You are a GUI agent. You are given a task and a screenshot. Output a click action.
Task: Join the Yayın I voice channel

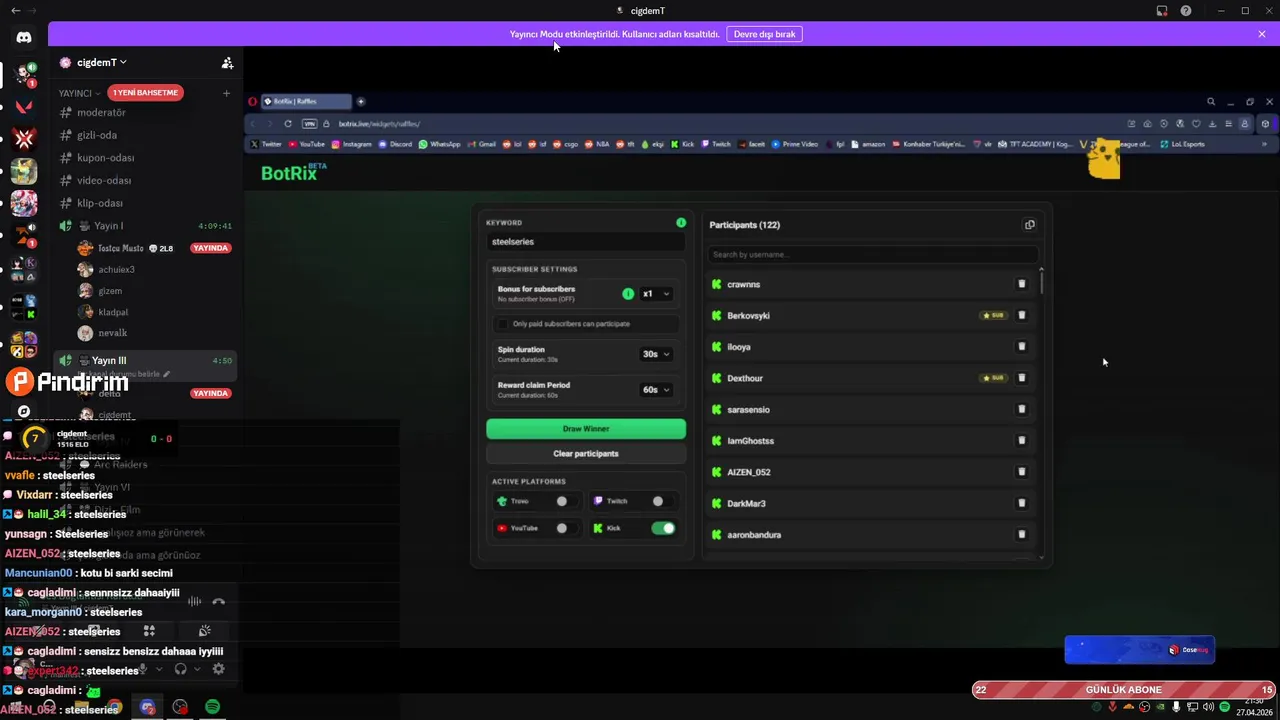(145, 226)
